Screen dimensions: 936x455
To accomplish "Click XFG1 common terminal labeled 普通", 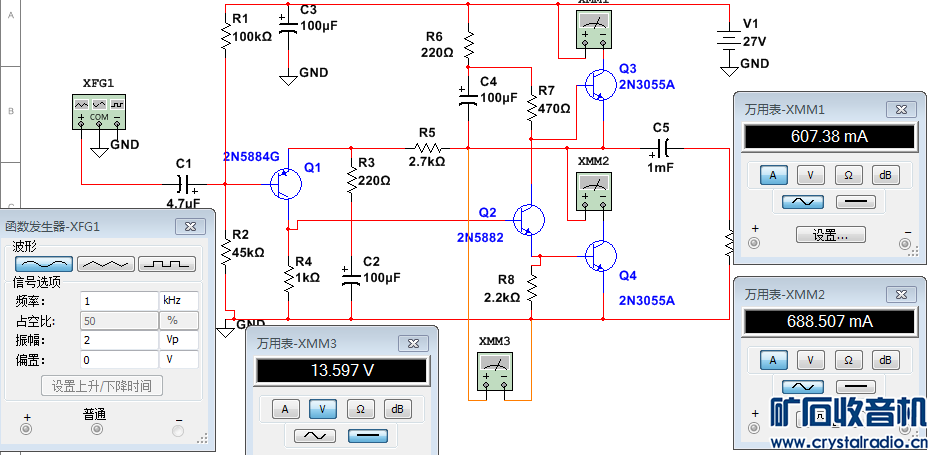I will pos(95,429).
